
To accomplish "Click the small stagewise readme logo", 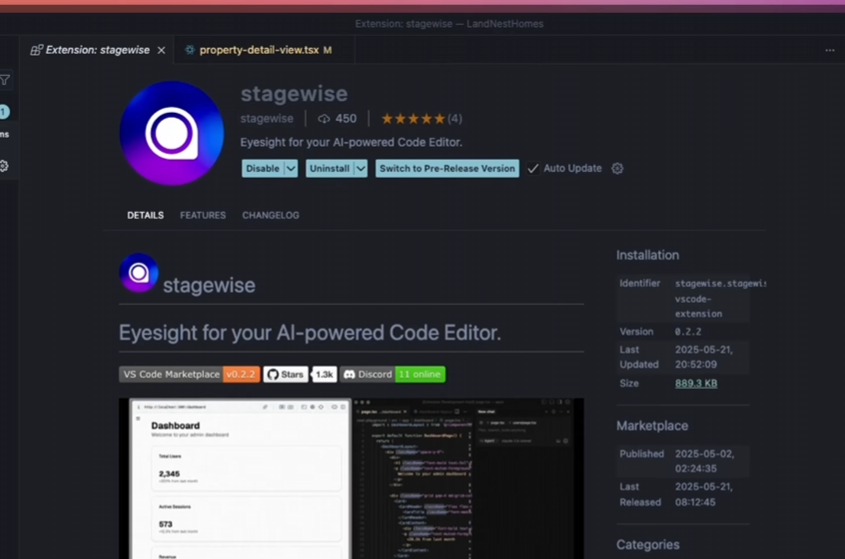I will (x=138, y=273).
